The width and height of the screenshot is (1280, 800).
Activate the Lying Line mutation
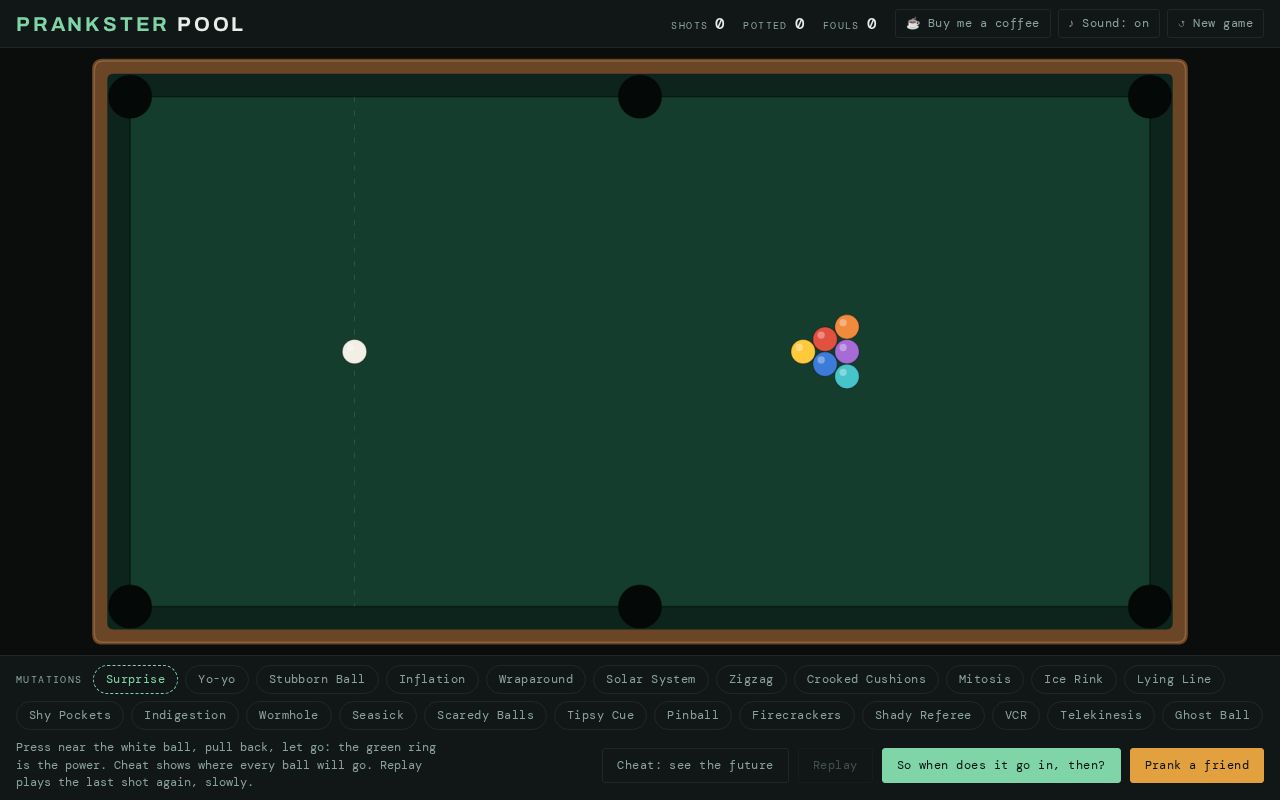[1174, 680]
